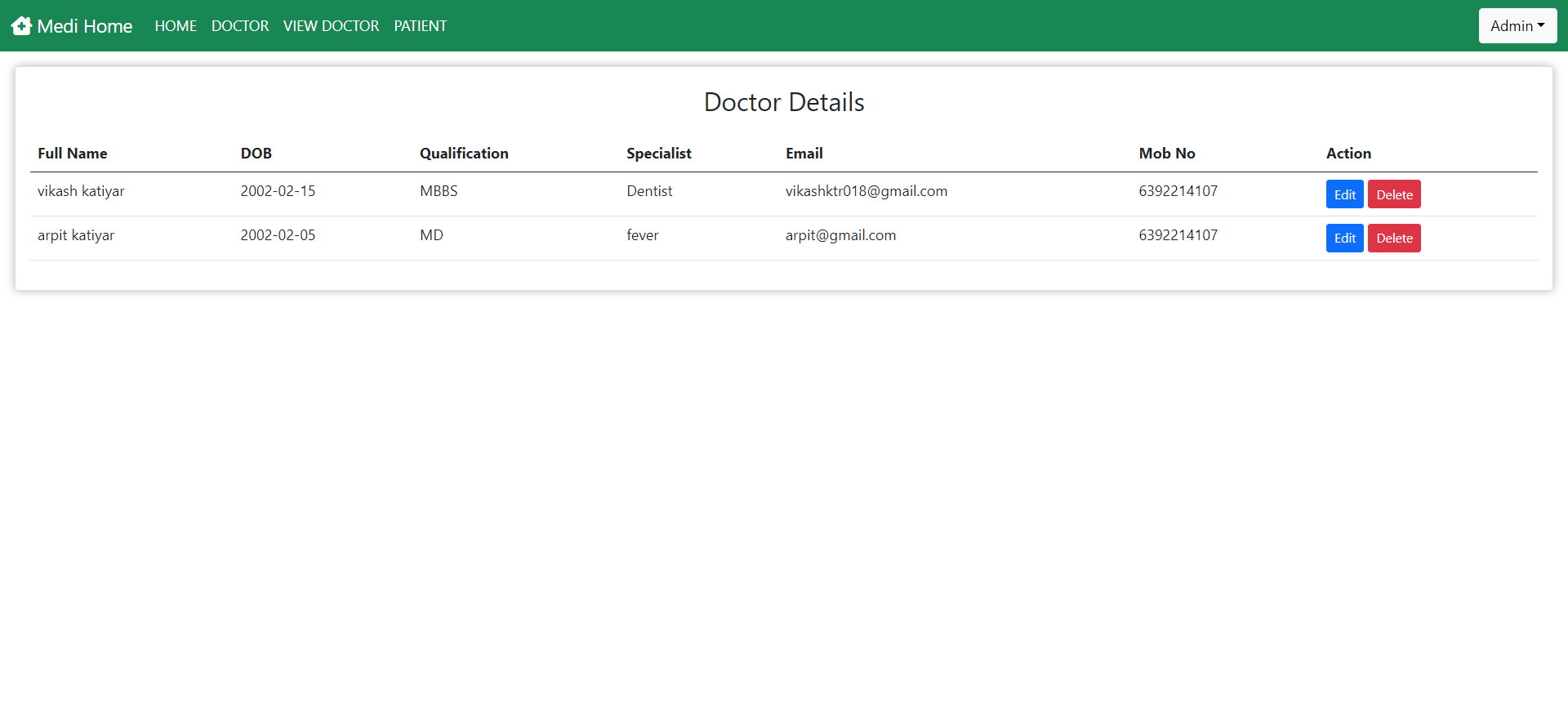This screenshot has height=727, width=1568.
Task: Select the vikash katiyar name cell
Action: pos(81,191)
